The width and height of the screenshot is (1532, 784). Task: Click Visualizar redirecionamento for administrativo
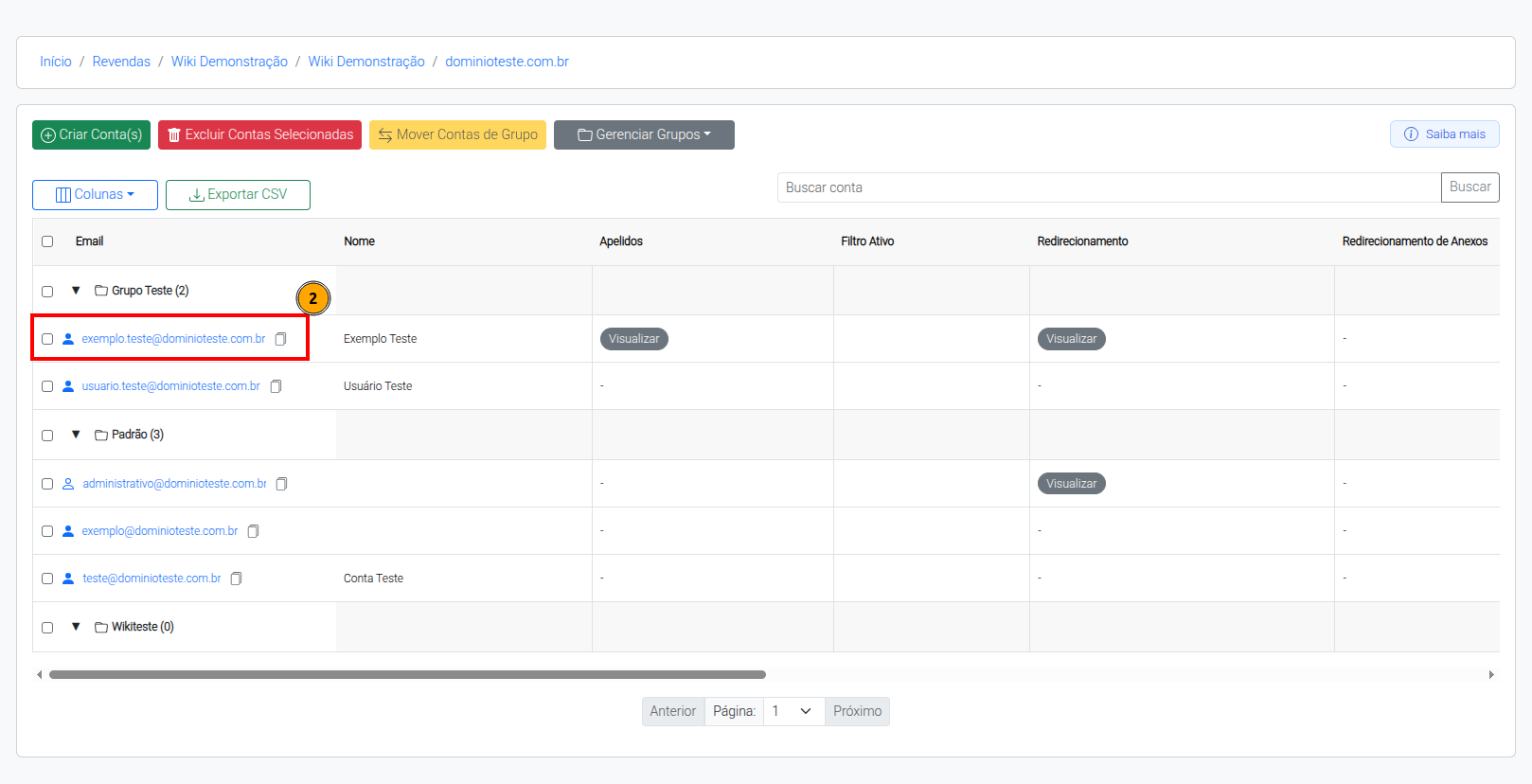click(1071, 484)
